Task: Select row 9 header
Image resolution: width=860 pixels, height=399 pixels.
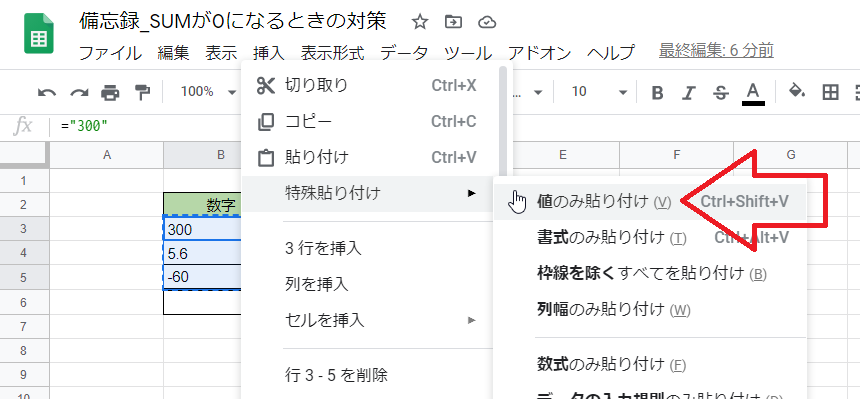Action: click(x=24, y=375)
